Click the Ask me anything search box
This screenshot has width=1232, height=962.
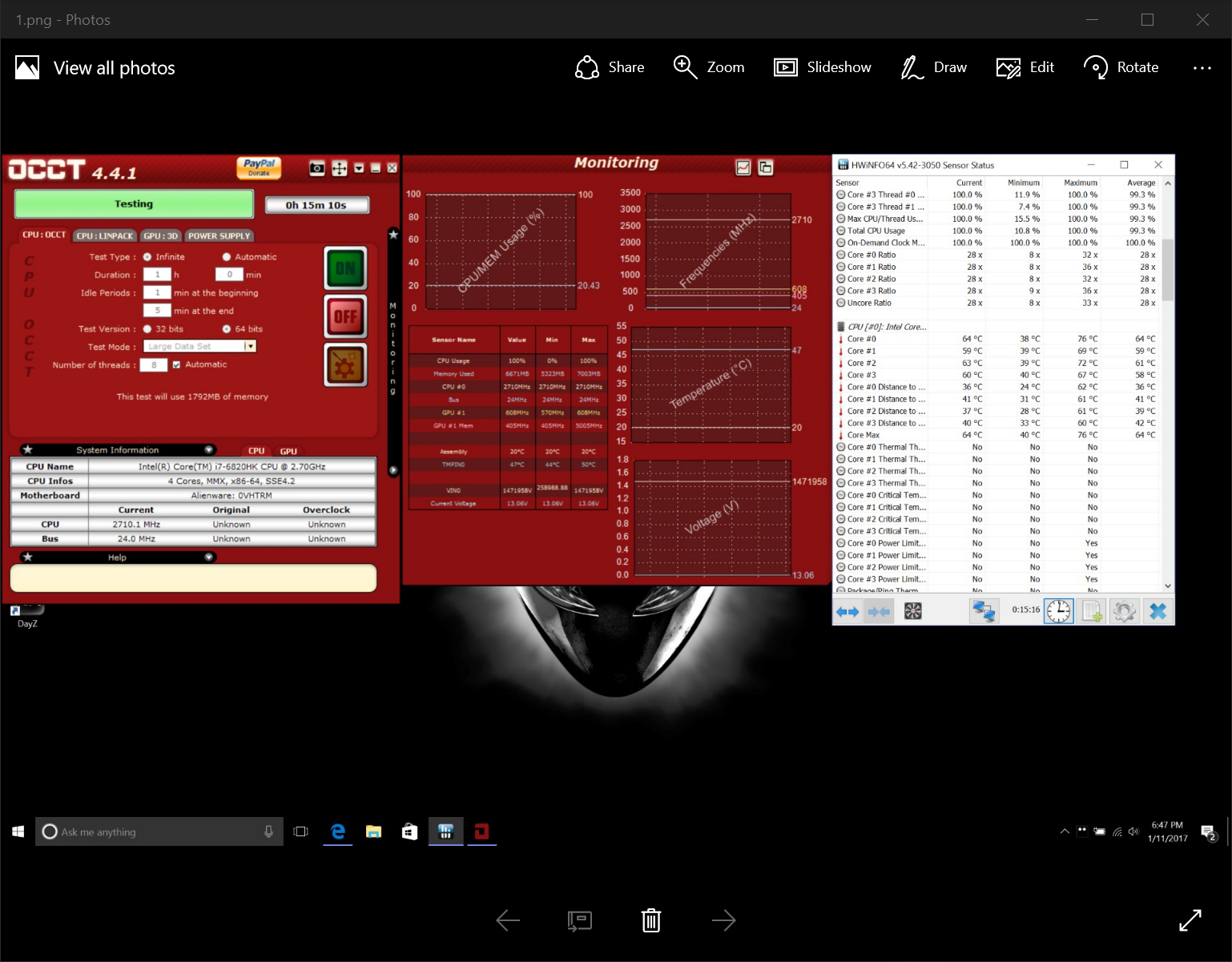159,831
